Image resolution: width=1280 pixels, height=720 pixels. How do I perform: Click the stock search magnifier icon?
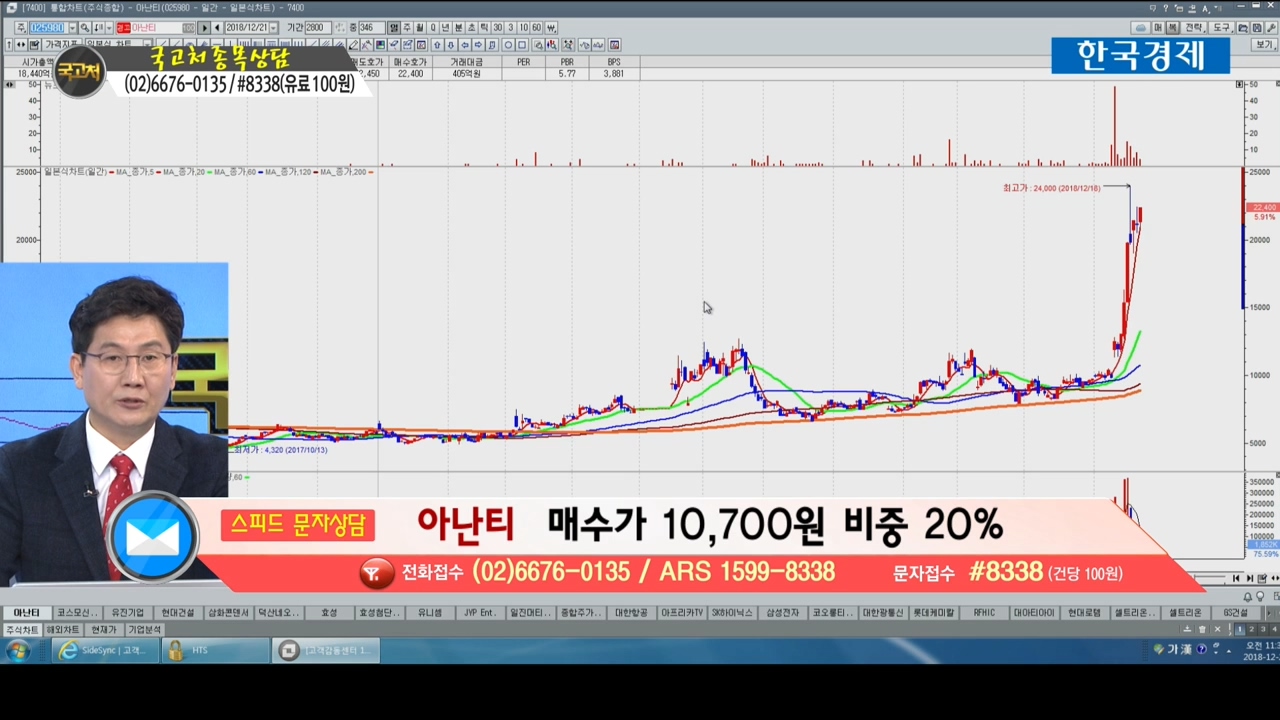tap(85, 28)
